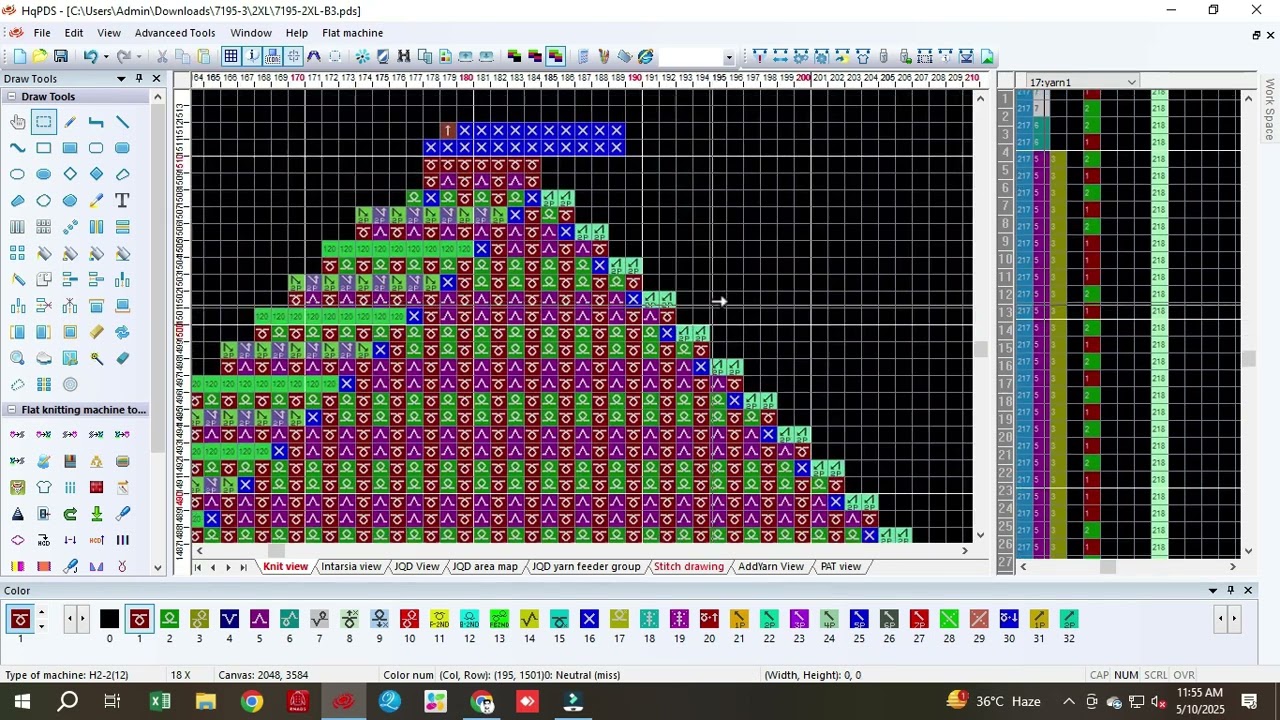Switch to the PAT view tab

click(x=841, y=567)
